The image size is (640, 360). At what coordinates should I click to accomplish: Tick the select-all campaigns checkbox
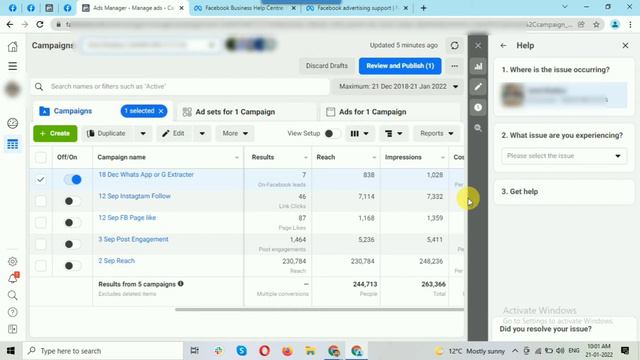[x=41, y=158]
